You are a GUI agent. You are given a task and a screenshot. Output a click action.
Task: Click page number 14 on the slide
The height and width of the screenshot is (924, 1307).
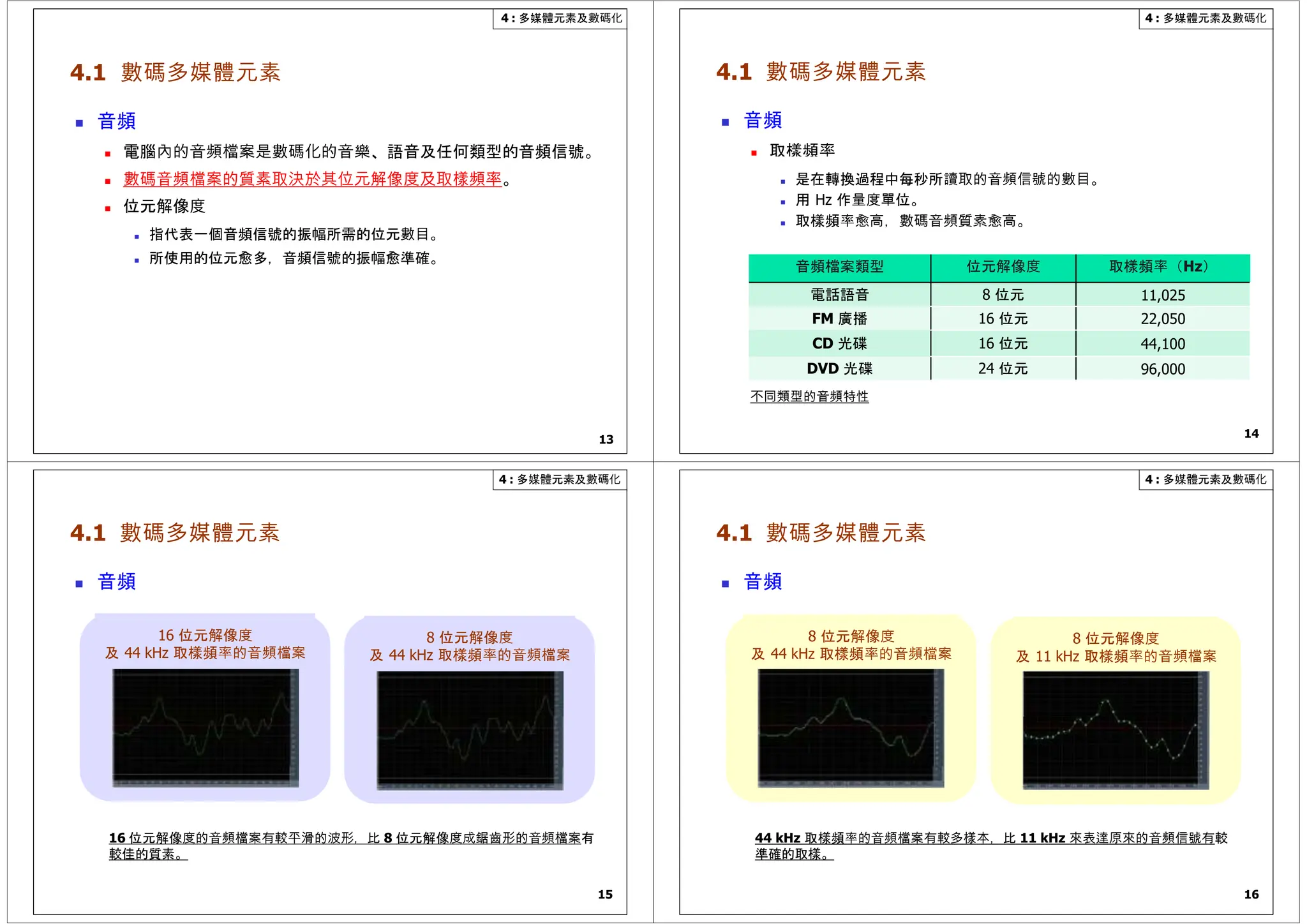tap(1251, 434)
